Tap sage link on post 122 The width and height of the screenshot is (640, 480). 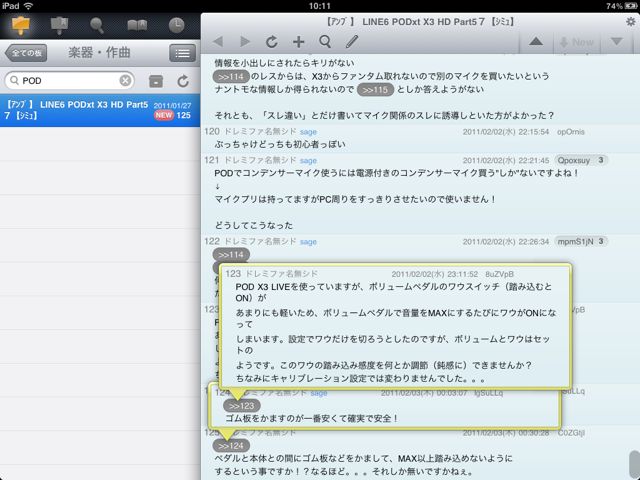(308, 242)
